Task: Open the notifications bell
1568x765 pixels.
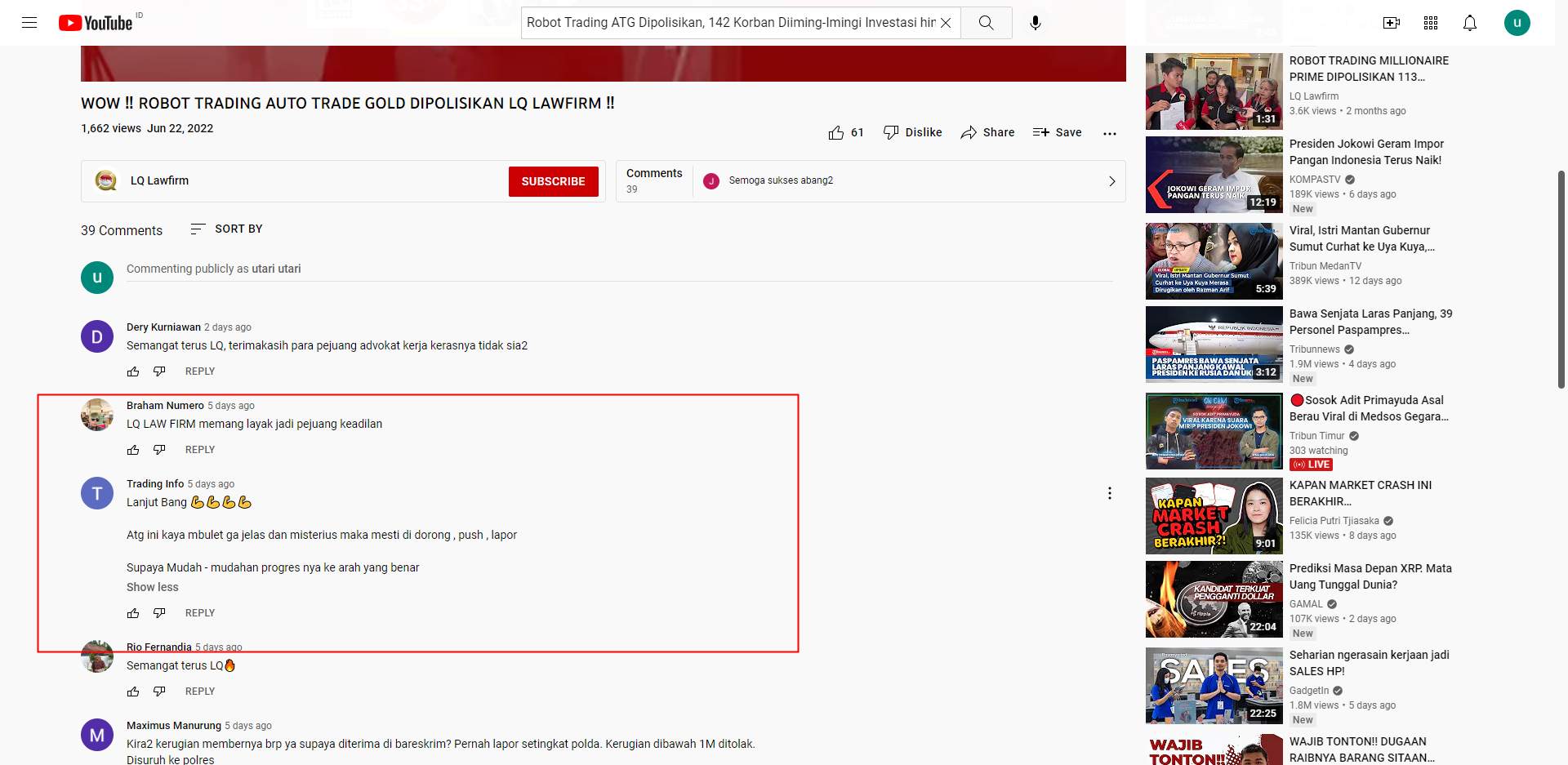Action: pyautogui.click(x=1470, y=23)
